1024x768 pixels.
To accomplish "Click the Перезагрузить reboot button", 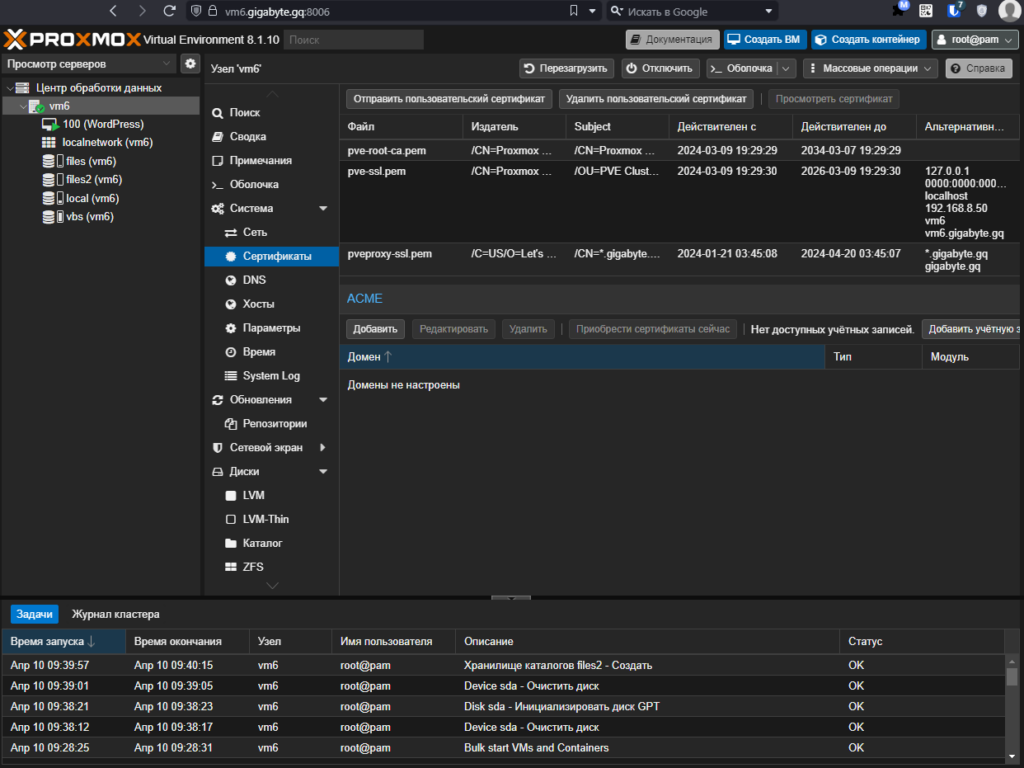I will point(566,69).
